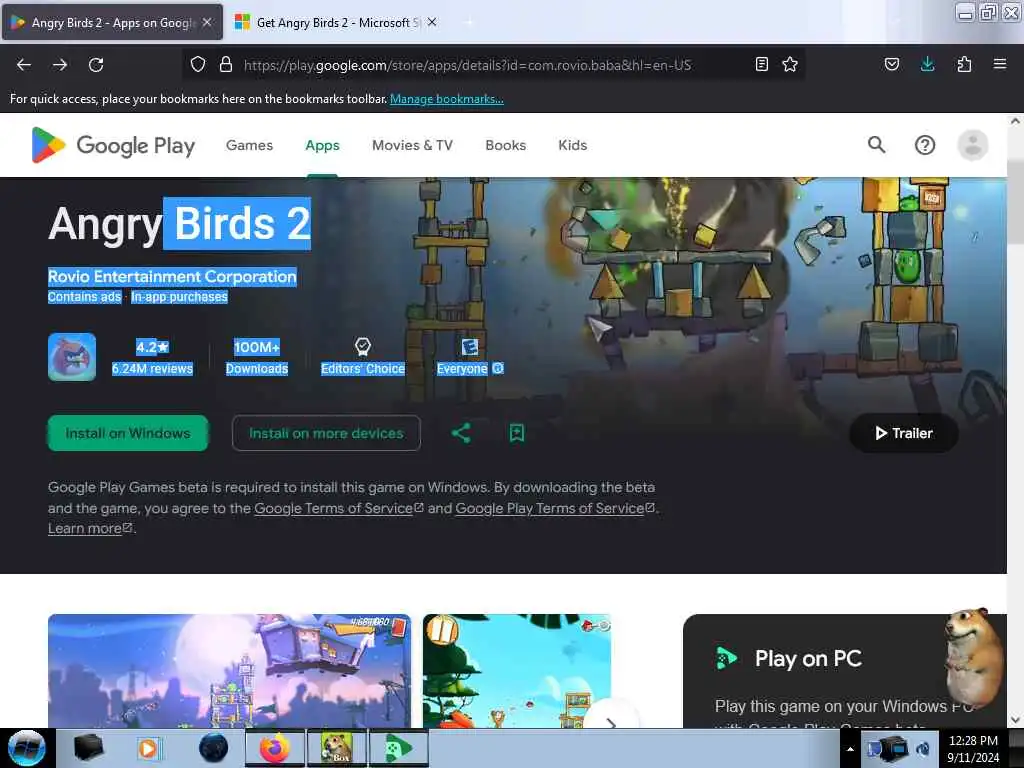This screenshot has width=1024, height=768.
Task: Click the scrollbar up arrow
Action: [x=1015, y=120]
